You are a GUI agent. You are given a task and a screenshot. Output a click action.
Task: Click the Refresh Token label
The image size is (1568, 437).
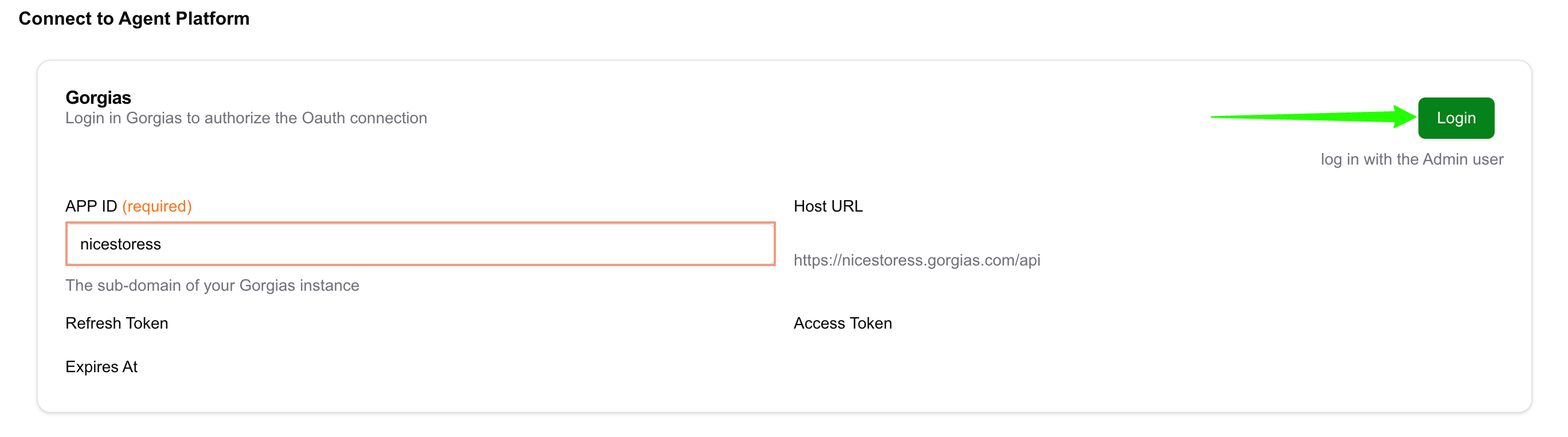click(116, 323)
